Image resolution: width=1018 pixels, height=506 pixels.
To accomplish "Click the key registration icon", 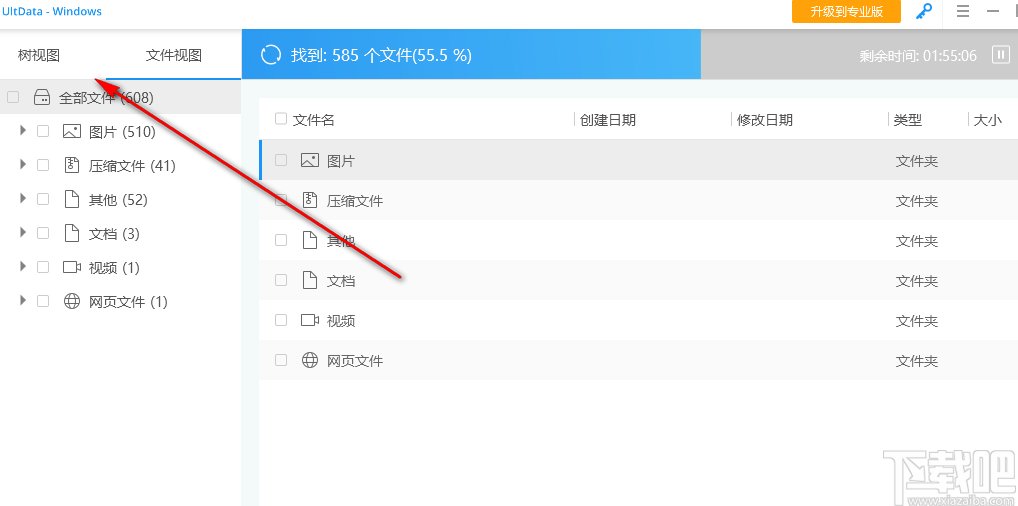I will pos(924,12).
